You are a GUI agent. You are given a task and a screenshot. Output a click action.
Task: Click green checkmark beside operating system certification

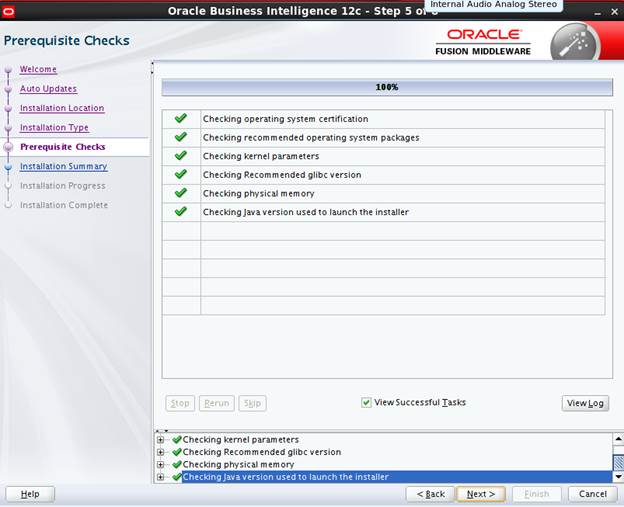[x=181, y=119]
